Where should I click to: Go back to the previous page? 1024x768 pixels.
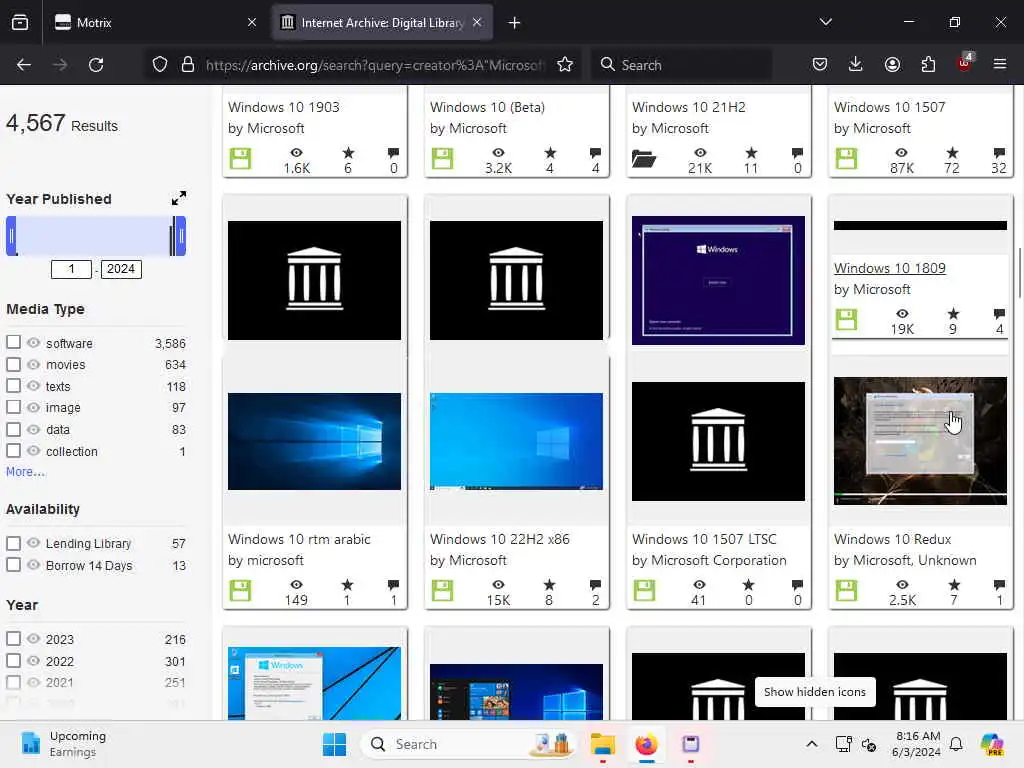pos(24,65)
